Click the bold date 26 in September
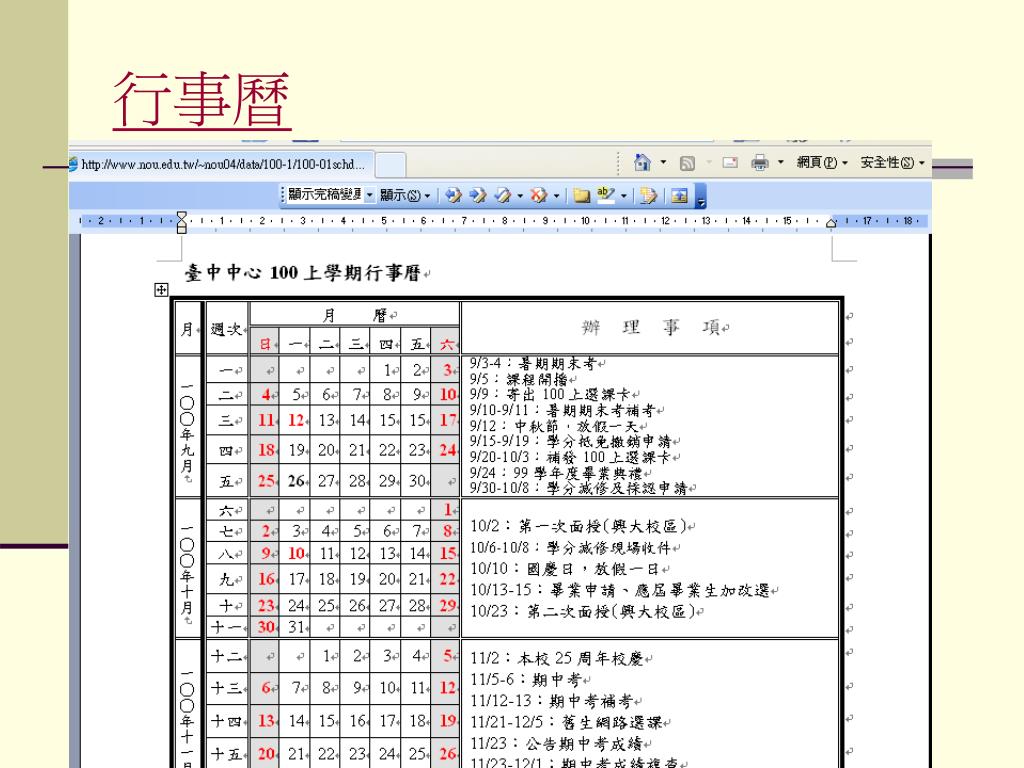Screen dimensions: 1024x768 pos(296,481)
